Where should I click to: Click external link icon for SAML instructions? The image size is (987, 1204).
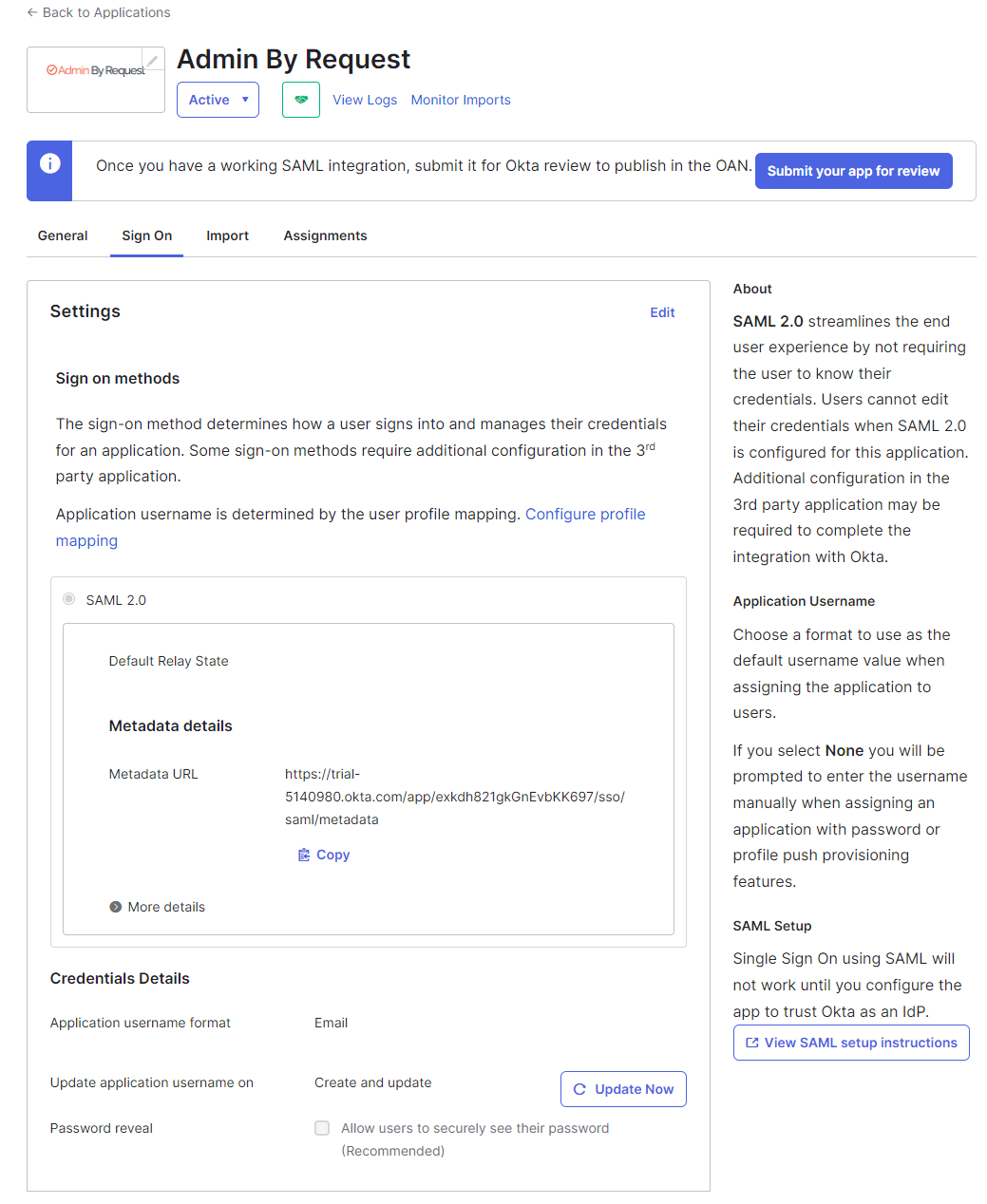pyautogui.click(x=752, y=1043)
